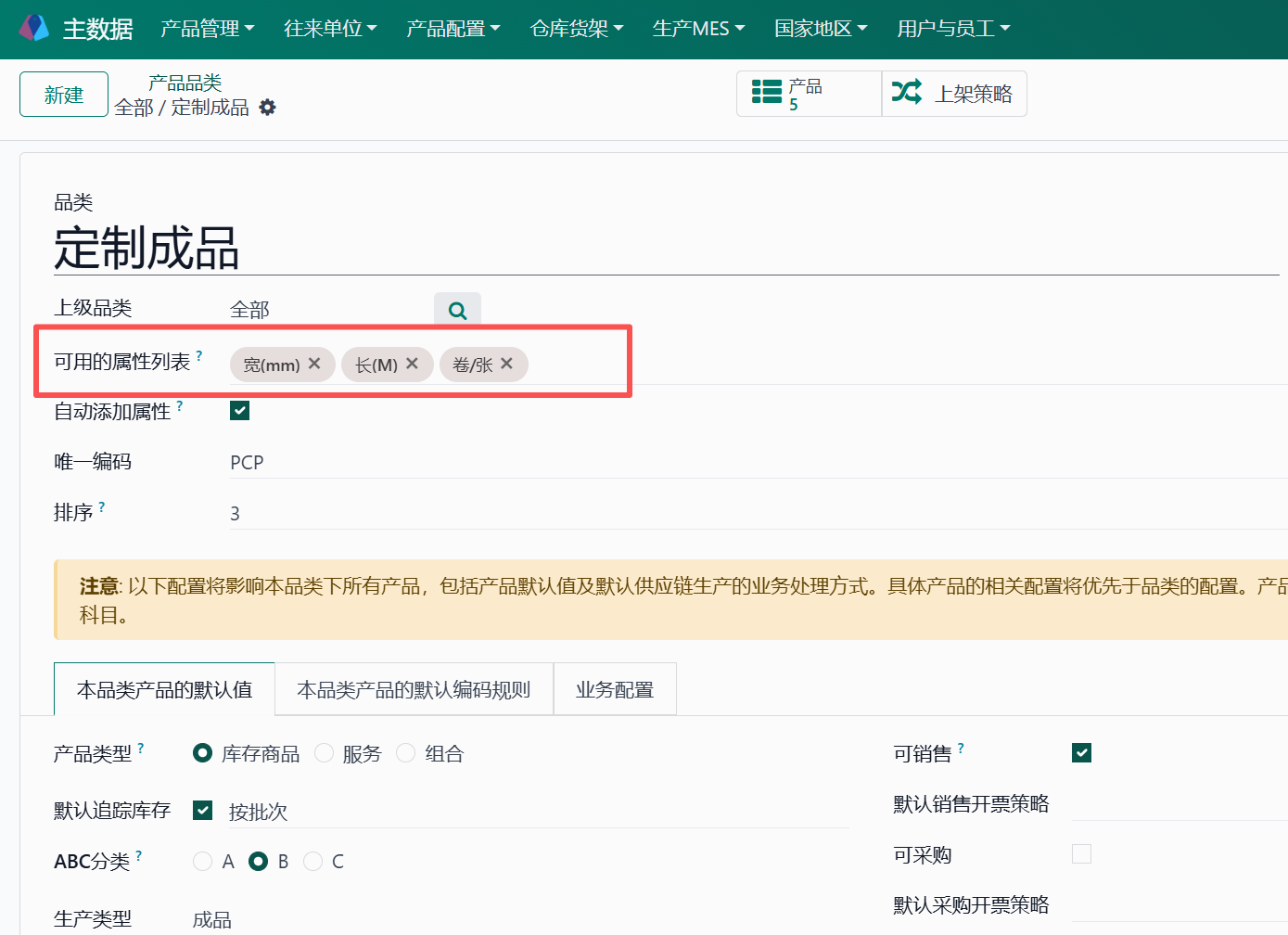Uncheck the 自动添加属性 checkbox
Screen dimensions: 1288x935
pos(239,409)
